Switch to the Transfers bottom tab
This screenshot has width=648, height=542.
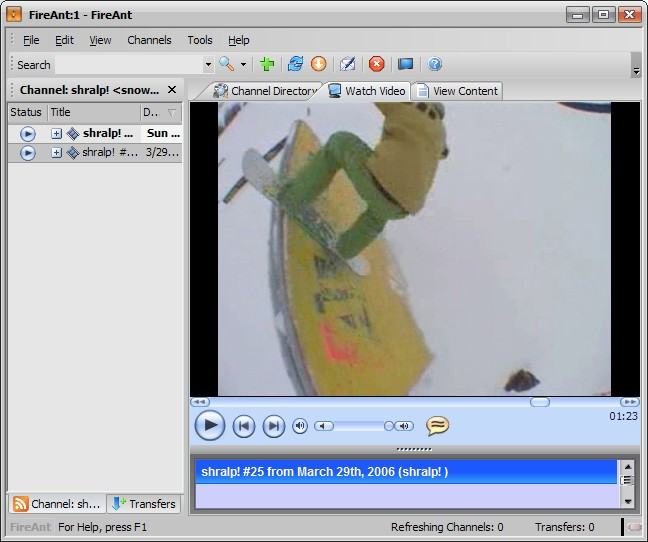click(144, 504)
